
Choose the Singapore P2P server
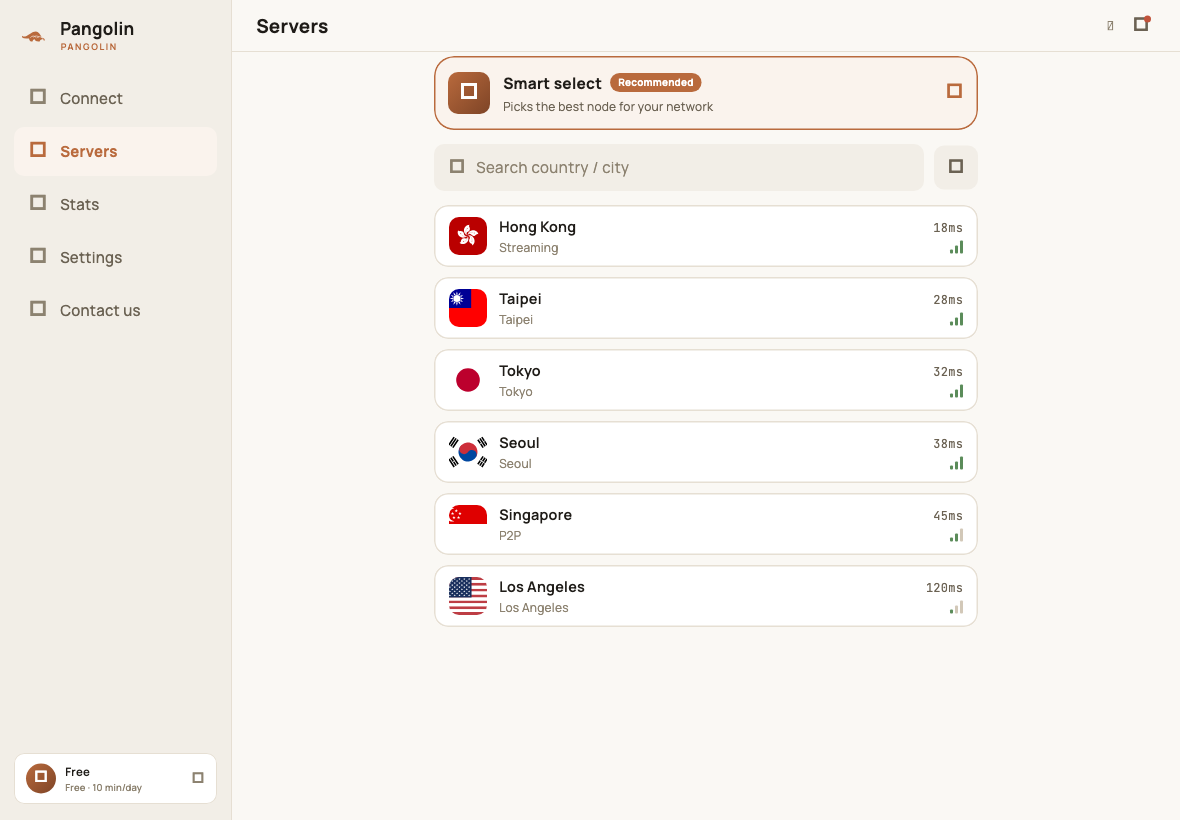click(706, 524)
